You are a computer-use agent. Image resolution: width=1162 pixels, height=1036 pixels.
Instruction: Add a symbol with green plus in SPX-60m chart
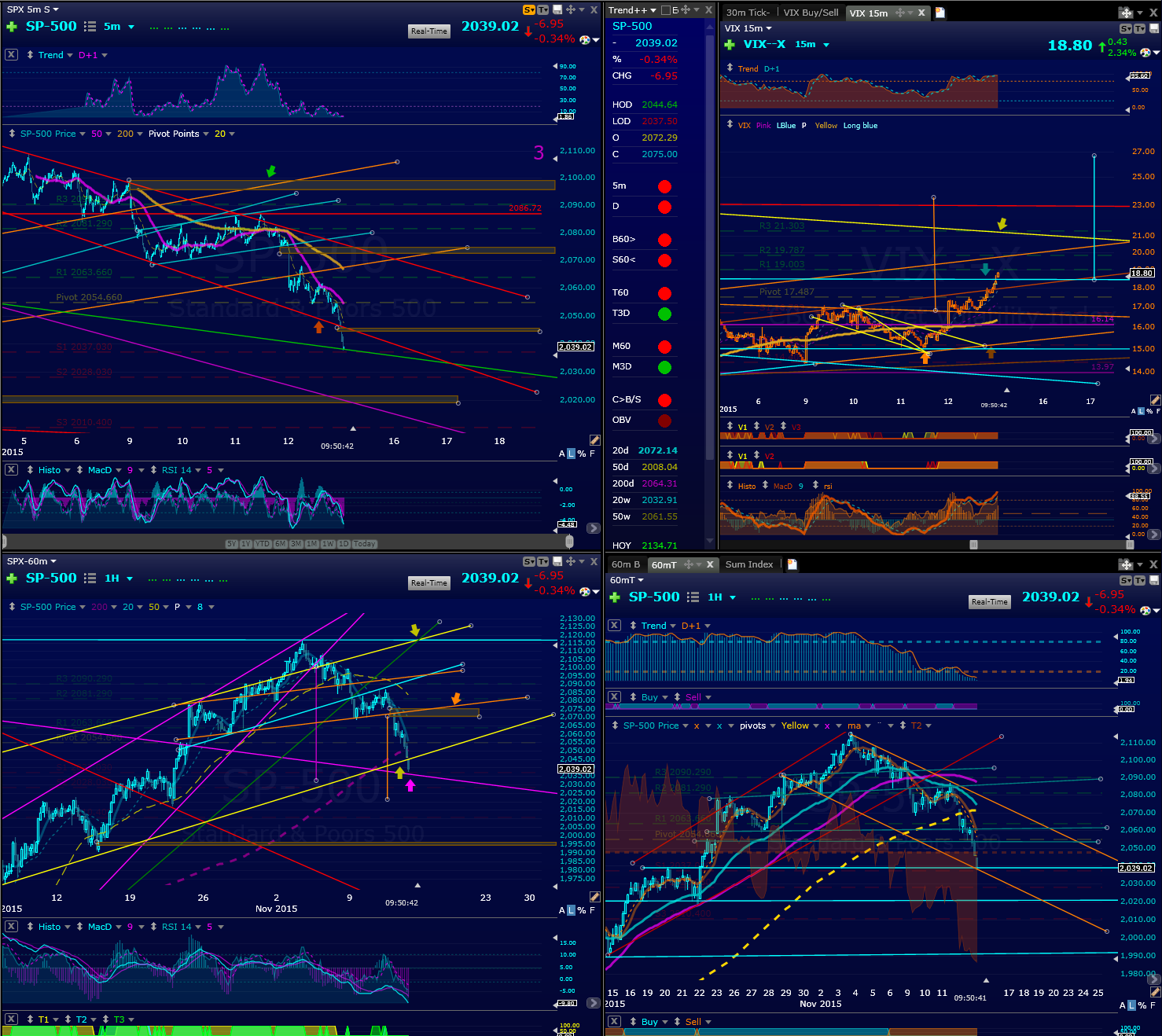point(12,579)
